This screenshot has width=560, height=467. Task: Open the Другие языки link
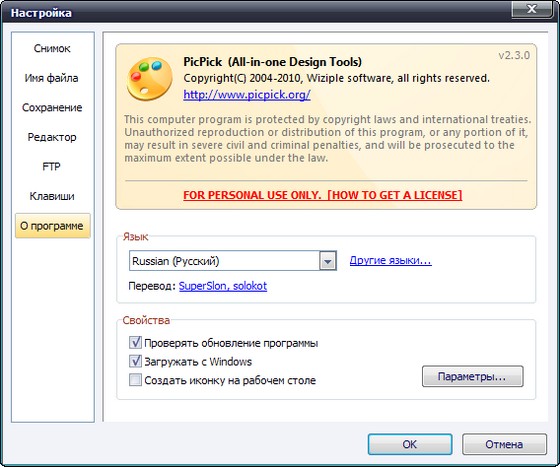click(x=390, y=260)
